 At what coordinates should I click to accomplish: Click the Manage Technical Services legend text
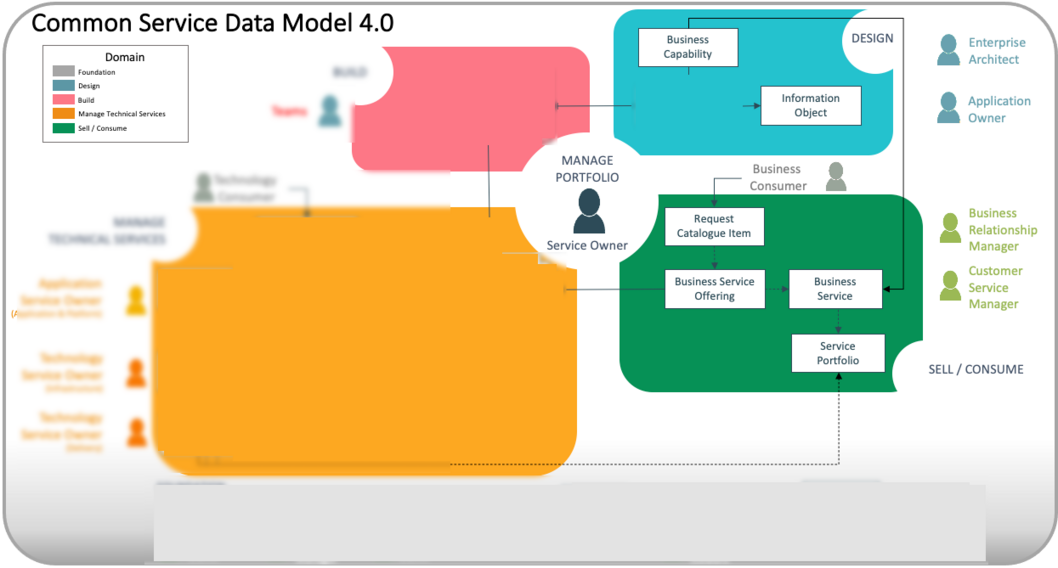tap(121, 114)
